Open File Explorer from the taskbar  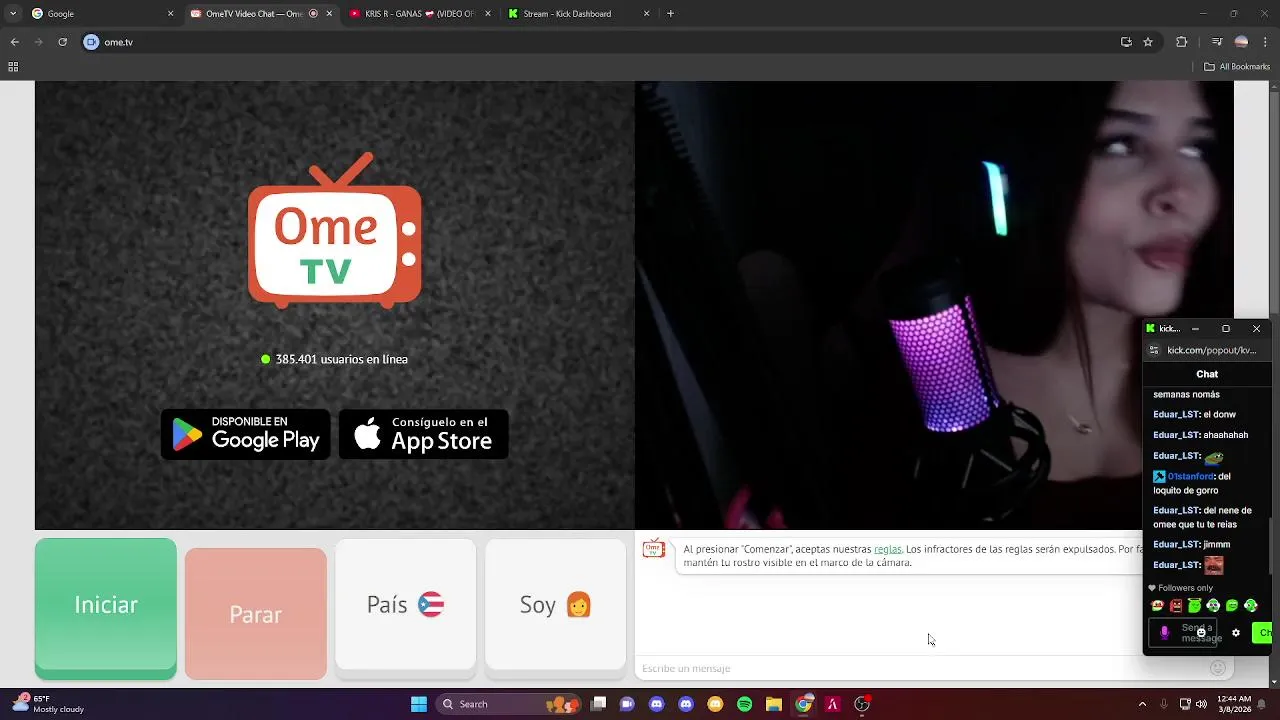click(774, 704)
